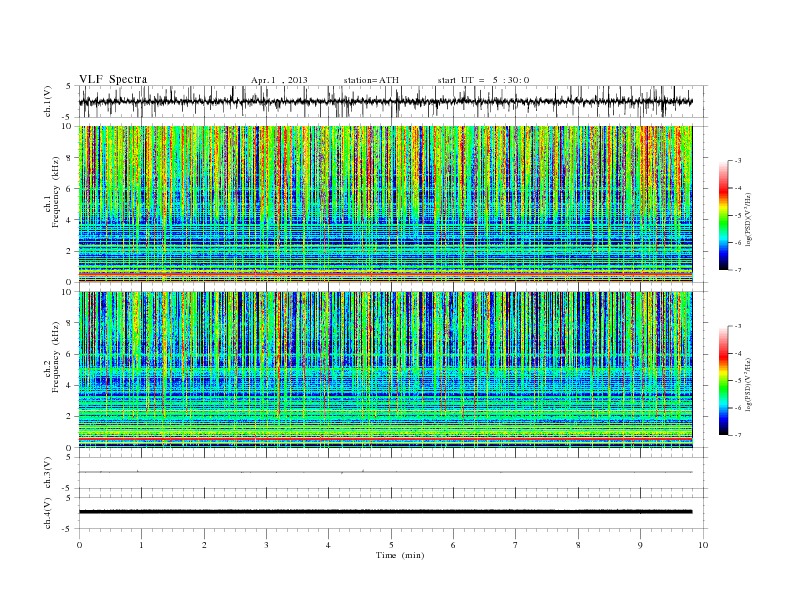
Task: Click the "-7" tick on ch.2 color bar
Action: pos(738,435)
